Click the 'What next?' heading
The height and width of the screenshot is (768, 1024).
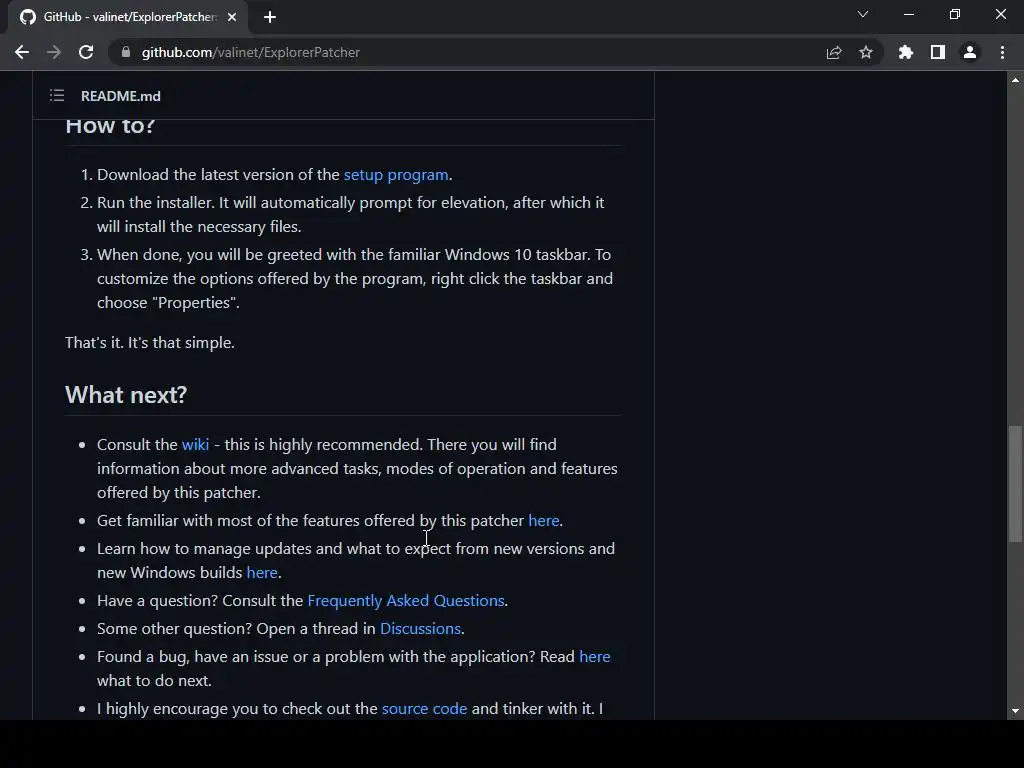126,395
